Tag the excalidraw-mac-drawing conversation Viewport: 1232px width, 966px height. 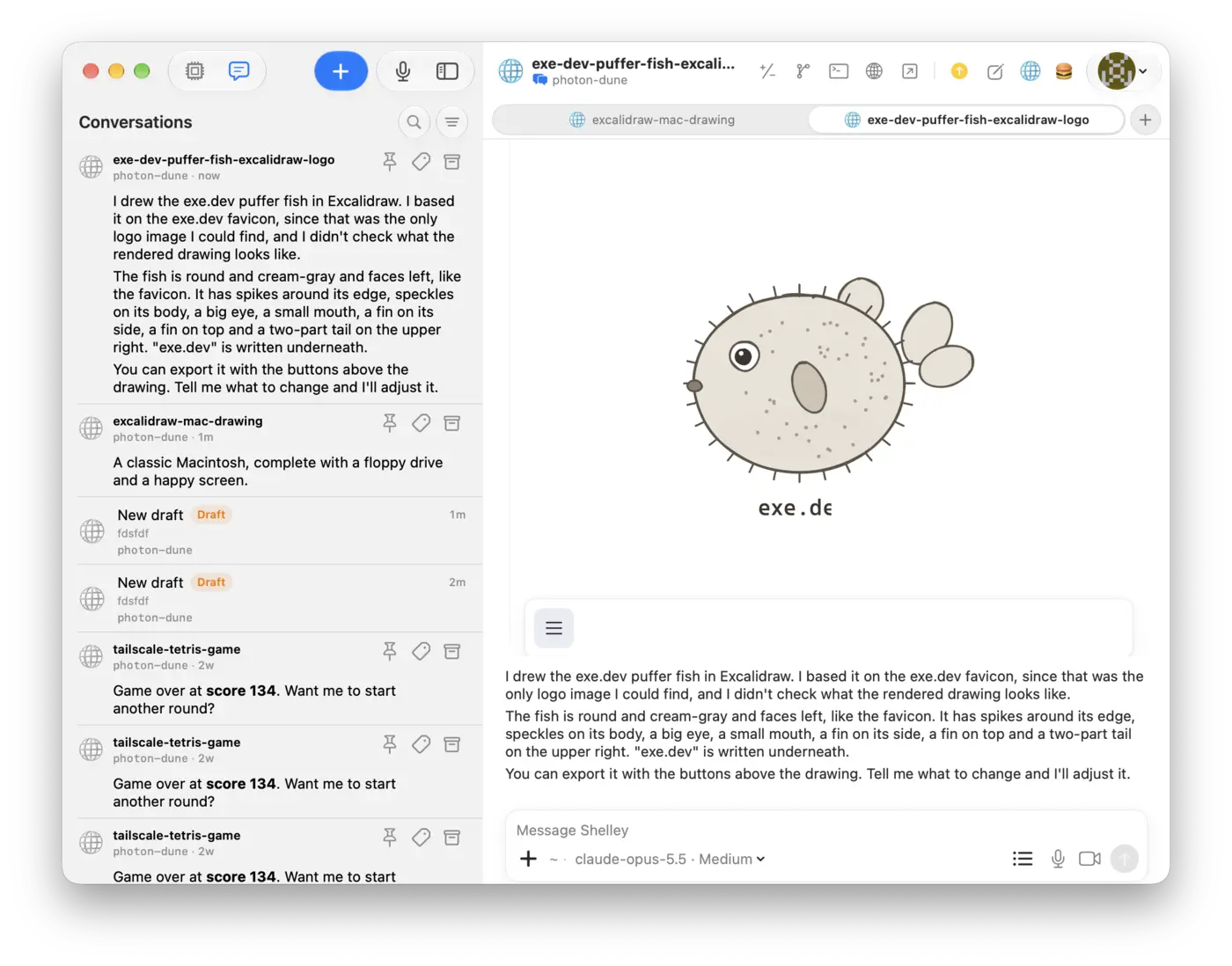(x=422, y=423)
